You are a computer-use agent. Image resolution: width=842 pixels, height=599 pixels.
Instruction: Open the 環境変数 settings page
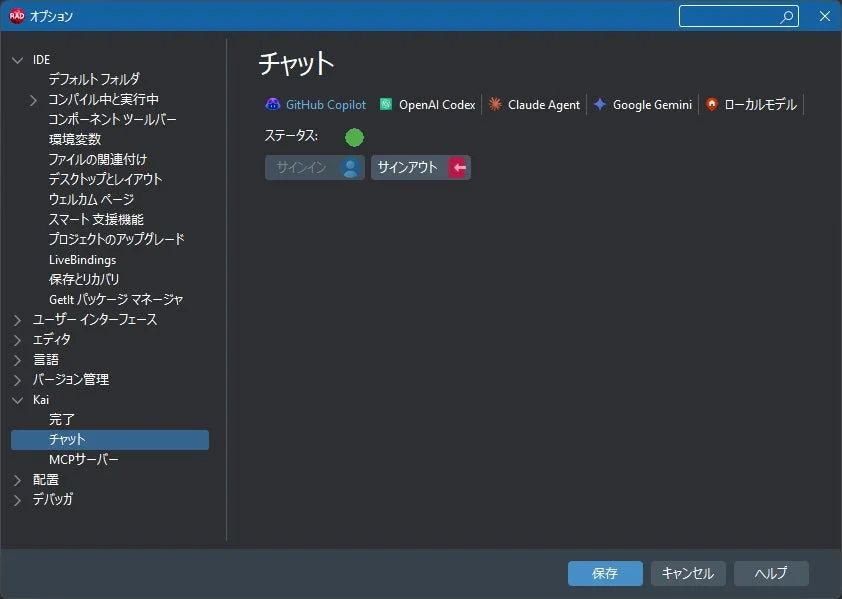tap(75, 140)
